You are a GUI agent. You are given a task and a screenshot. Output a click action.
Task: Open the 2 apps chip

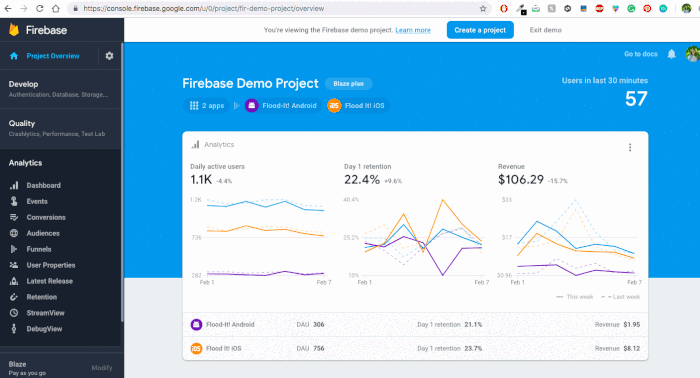click(x=207, y=106)
